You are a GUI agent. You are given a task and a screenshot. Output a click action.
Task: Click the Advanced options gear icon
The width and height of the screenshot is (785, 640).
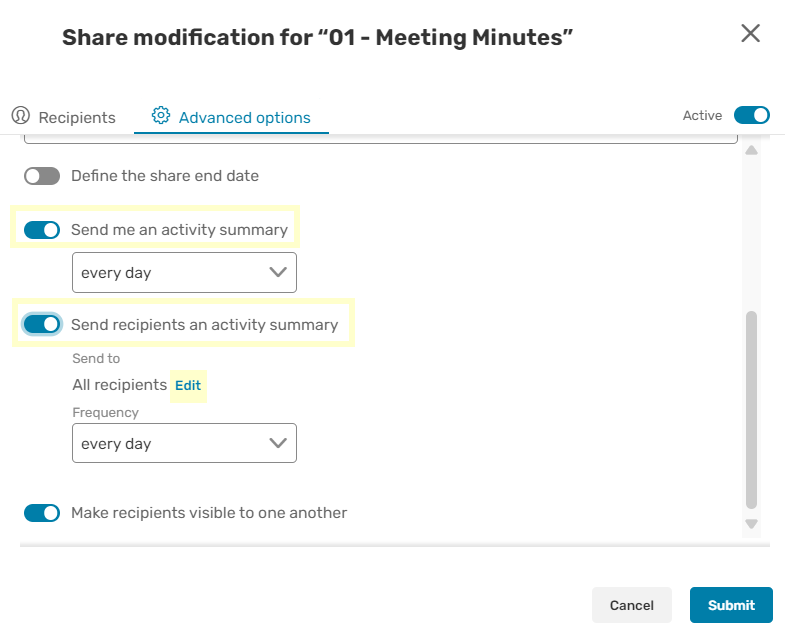(x=161, y=115)
